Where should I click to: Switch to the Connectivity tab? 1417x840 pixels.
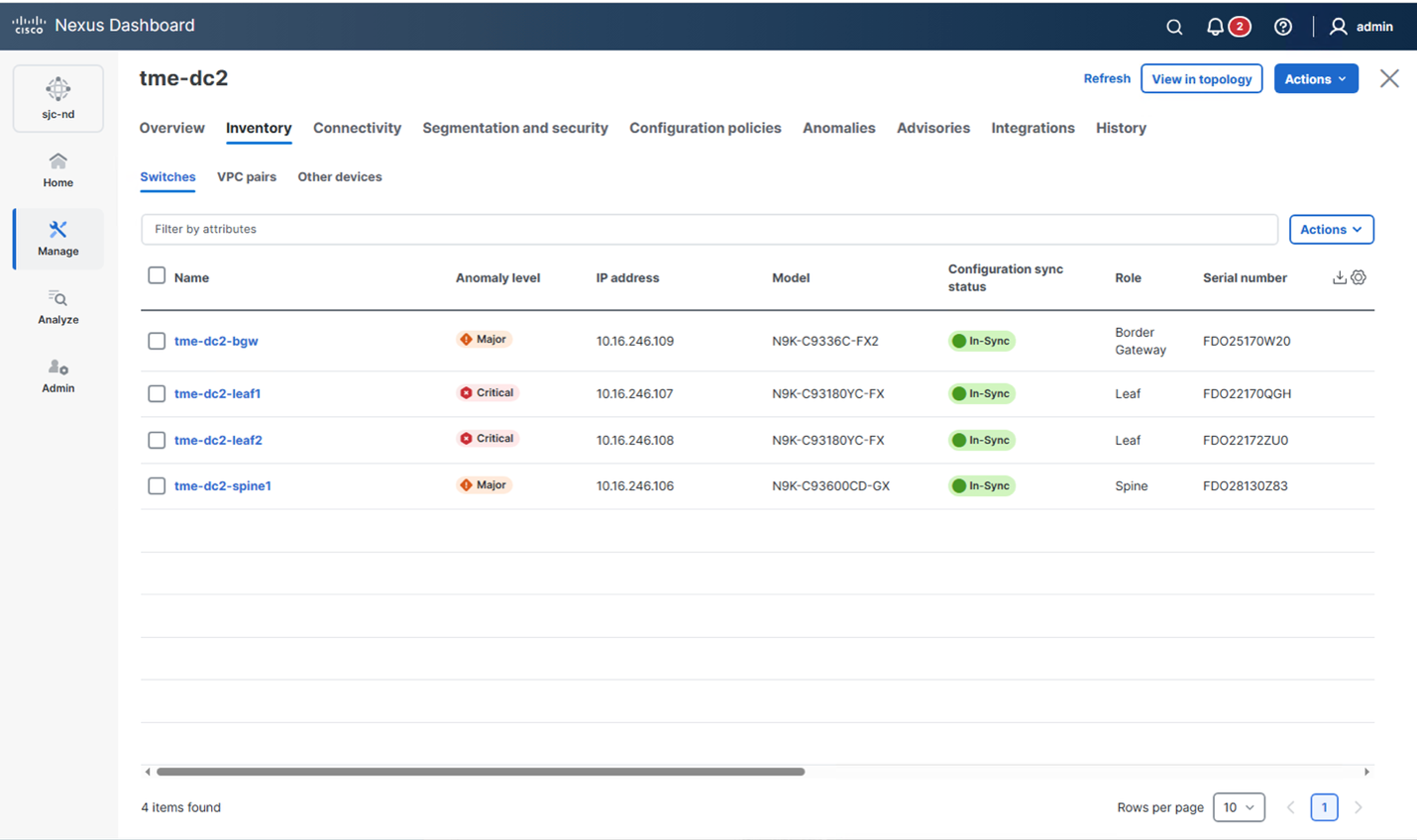click(x=357, y=128)
